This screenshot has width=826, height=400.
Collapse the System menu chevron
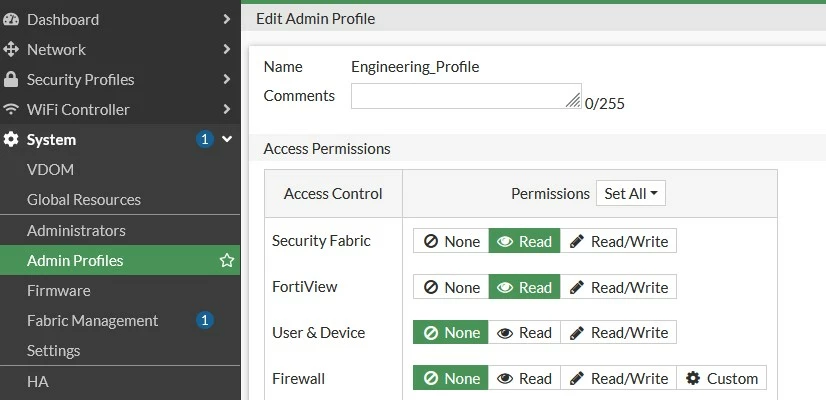pyautogui.click(x=227, y=140)
